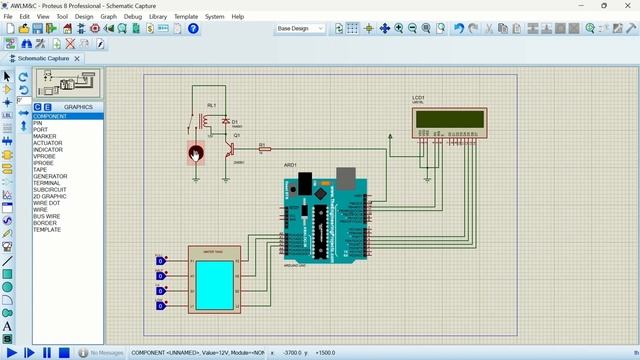Click the Remove Sheet red X icon
The image size is (640, 360).
point(70,44)
